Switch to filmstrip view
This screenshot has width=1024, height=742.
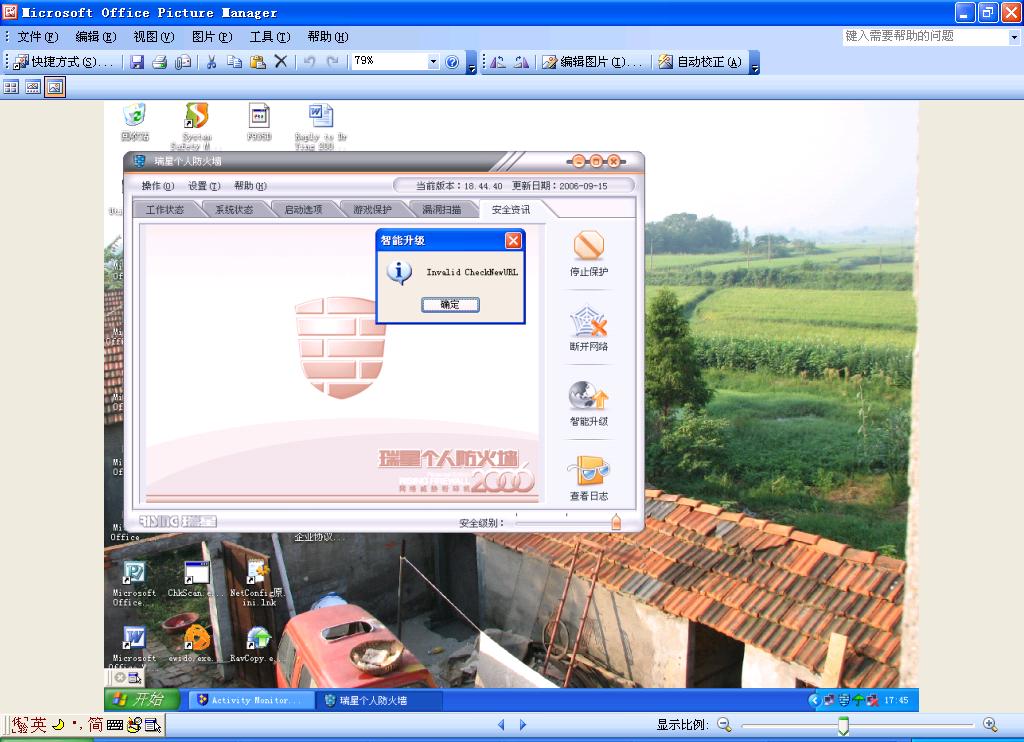point(33,87)
